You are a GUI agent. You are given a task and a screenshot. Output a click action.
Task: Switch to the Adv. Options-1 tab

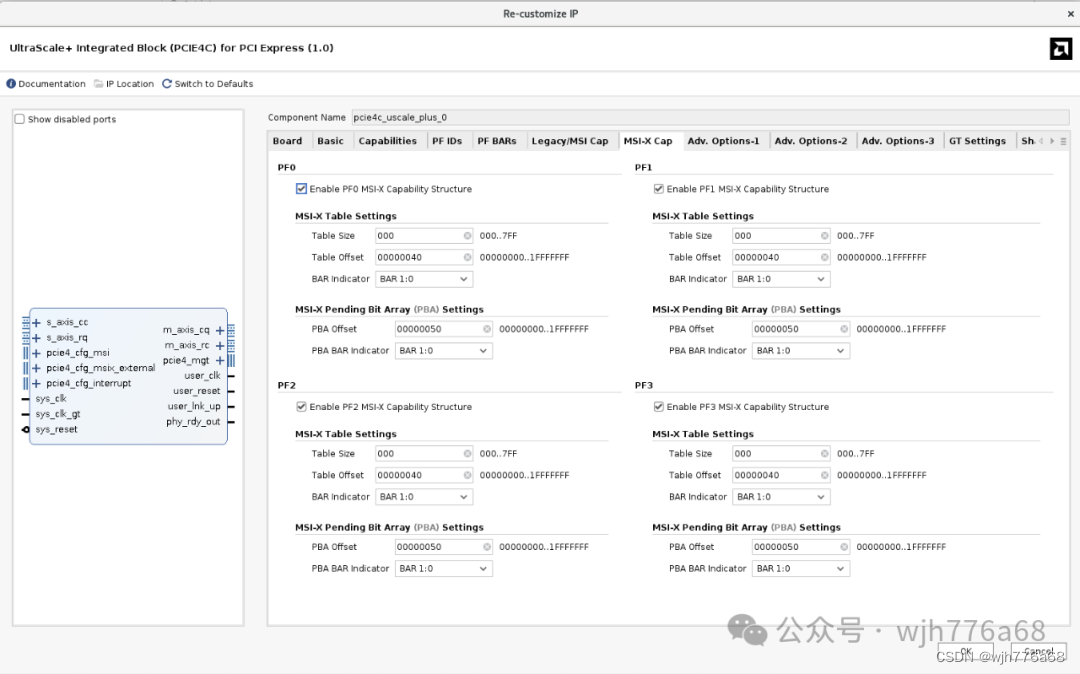coord(723,141)
